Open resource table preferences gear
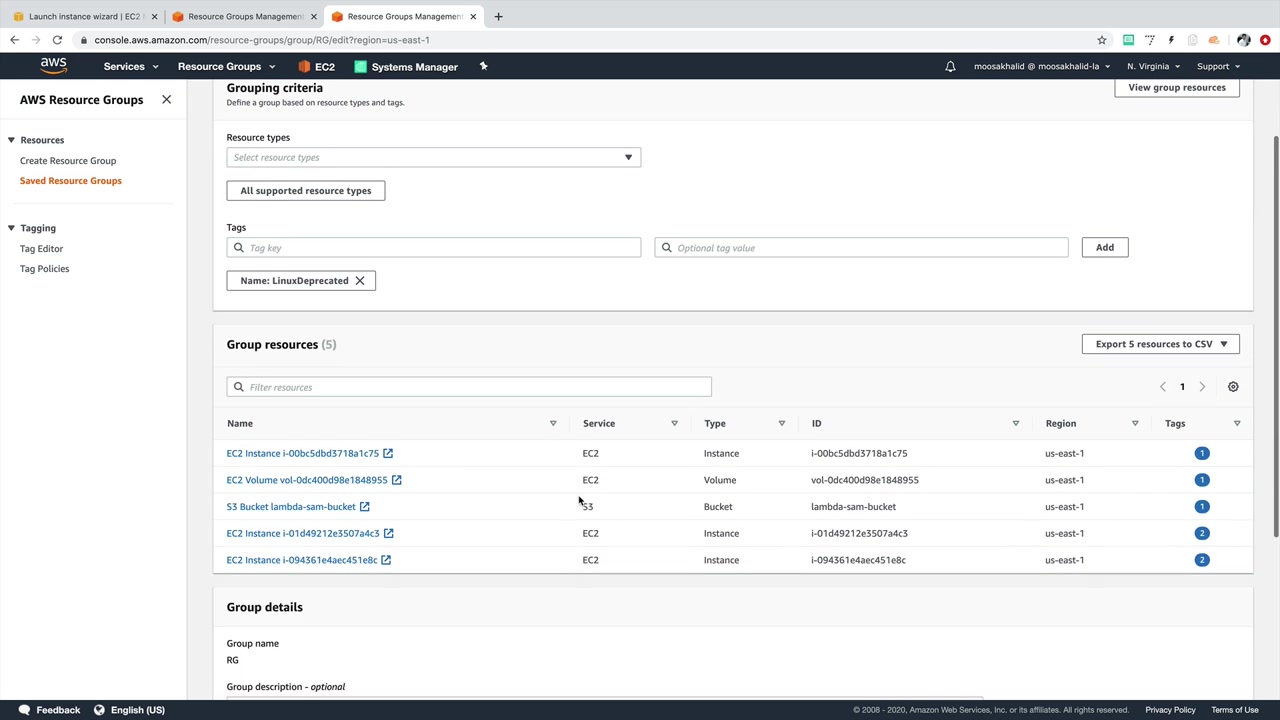The image size is (1280, 720). click(1233, 387)
